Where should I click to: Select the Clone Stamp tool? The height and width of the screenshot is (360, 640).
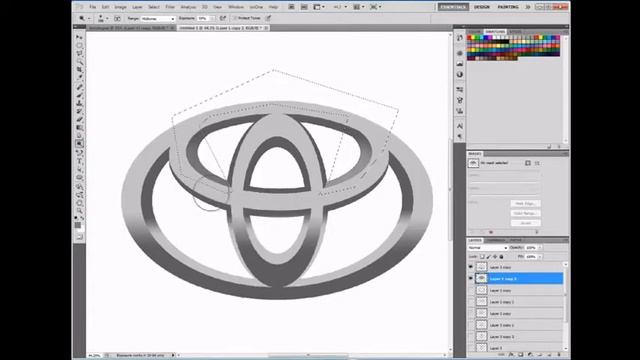[x=79, y=103]
